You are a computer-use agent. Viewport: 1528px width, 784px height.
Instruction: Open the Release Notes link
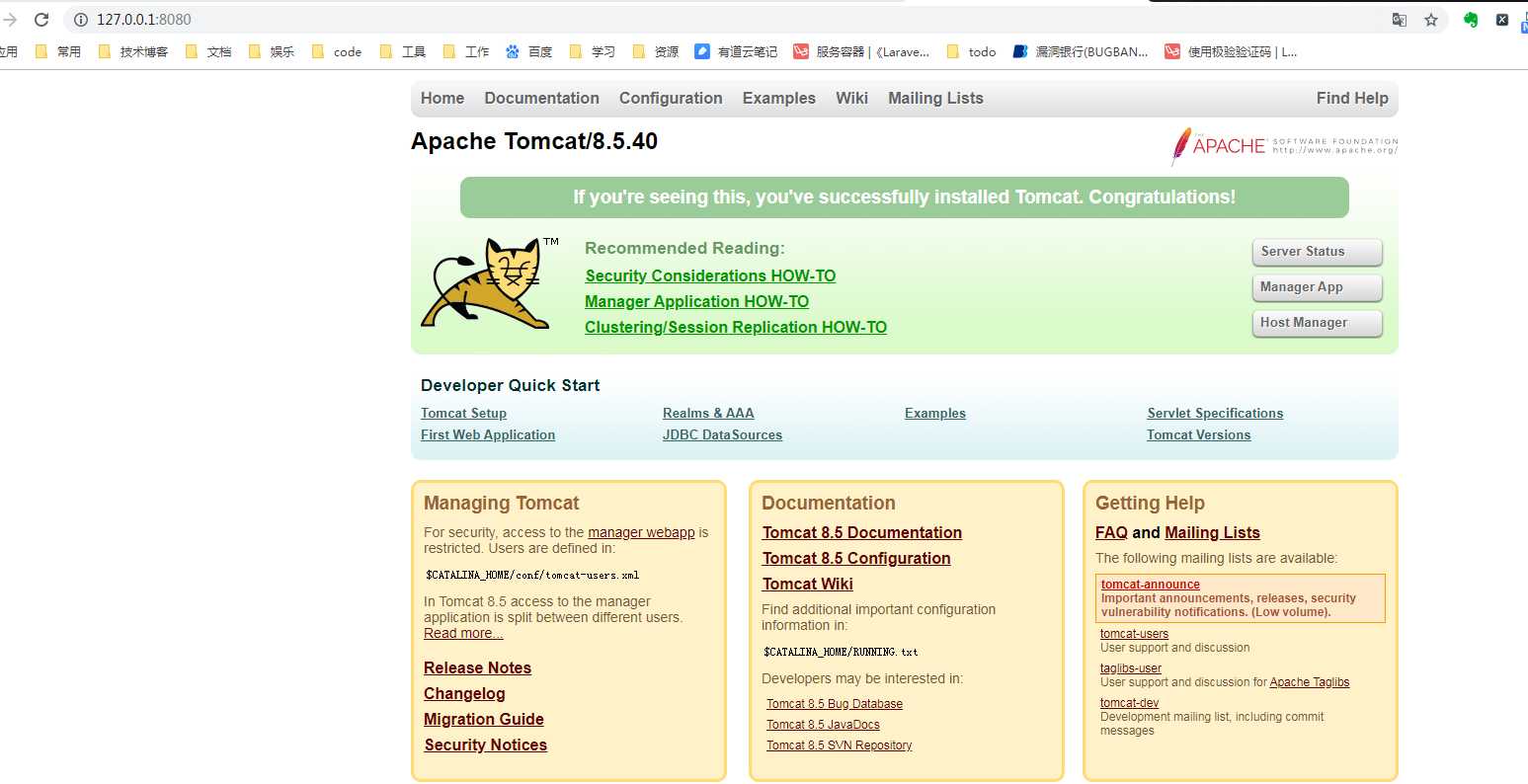[x=477, y=667]
